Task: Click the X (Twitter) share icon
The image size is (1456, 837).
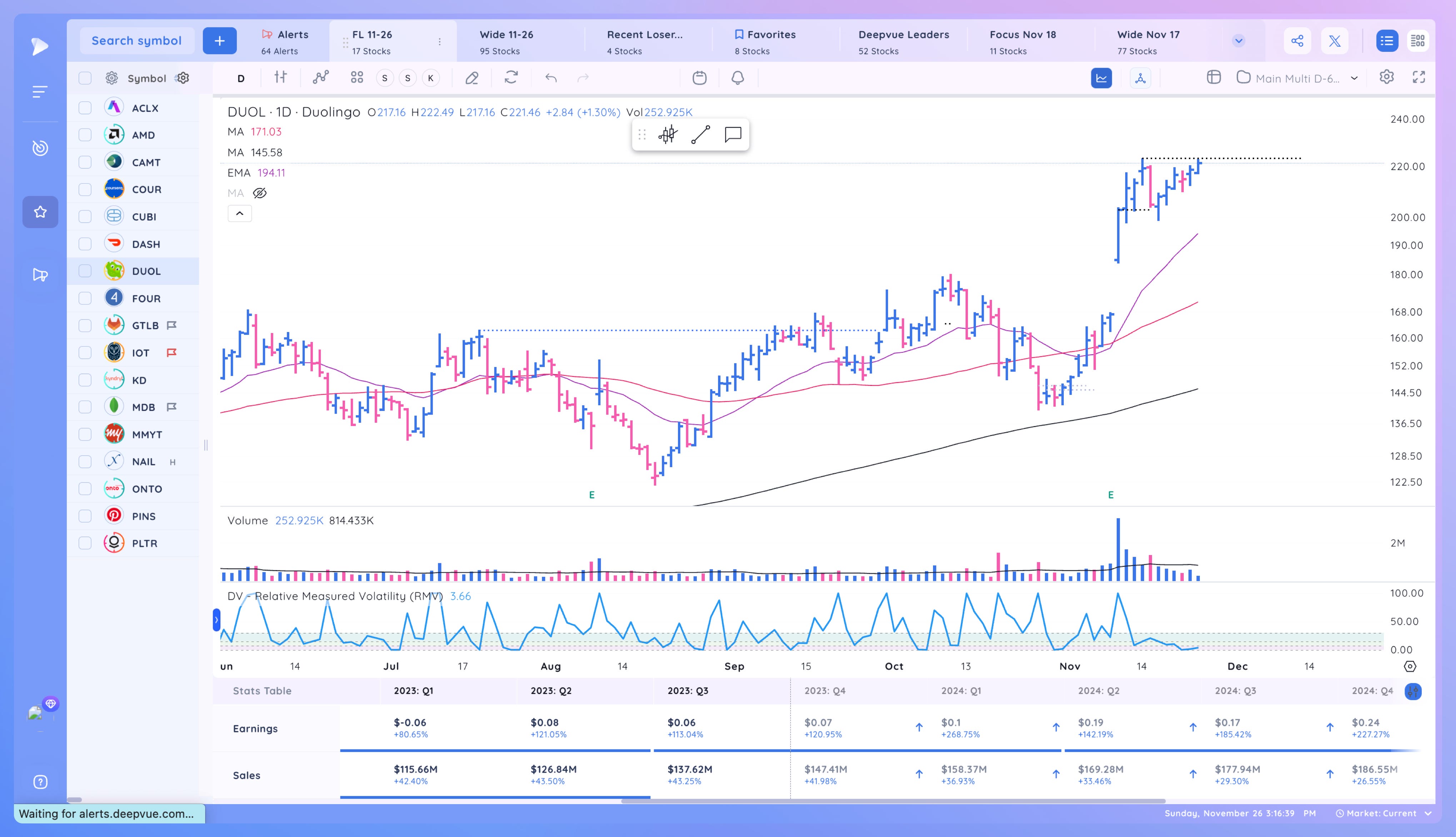Action: click(x=1334, y=41)
